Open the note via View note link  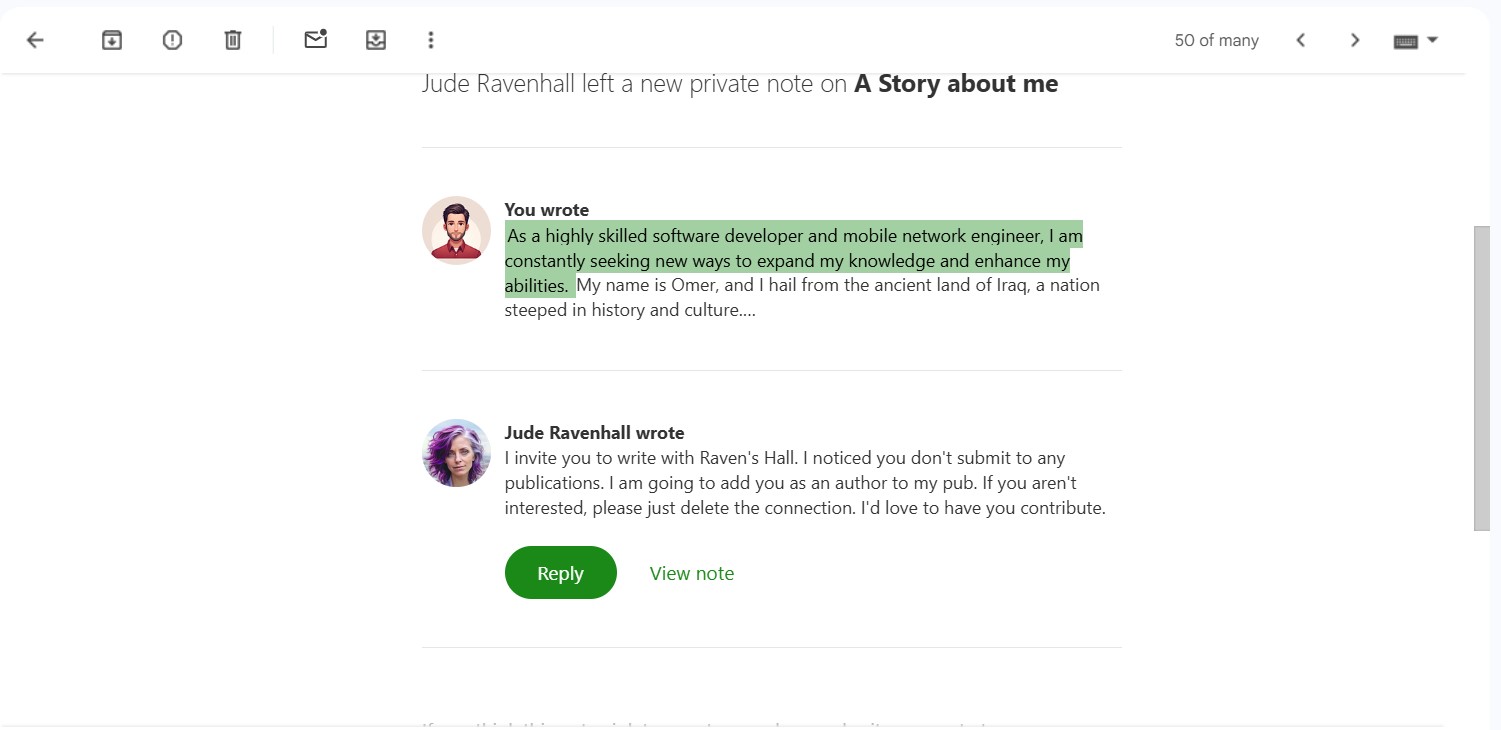[692, 572]
